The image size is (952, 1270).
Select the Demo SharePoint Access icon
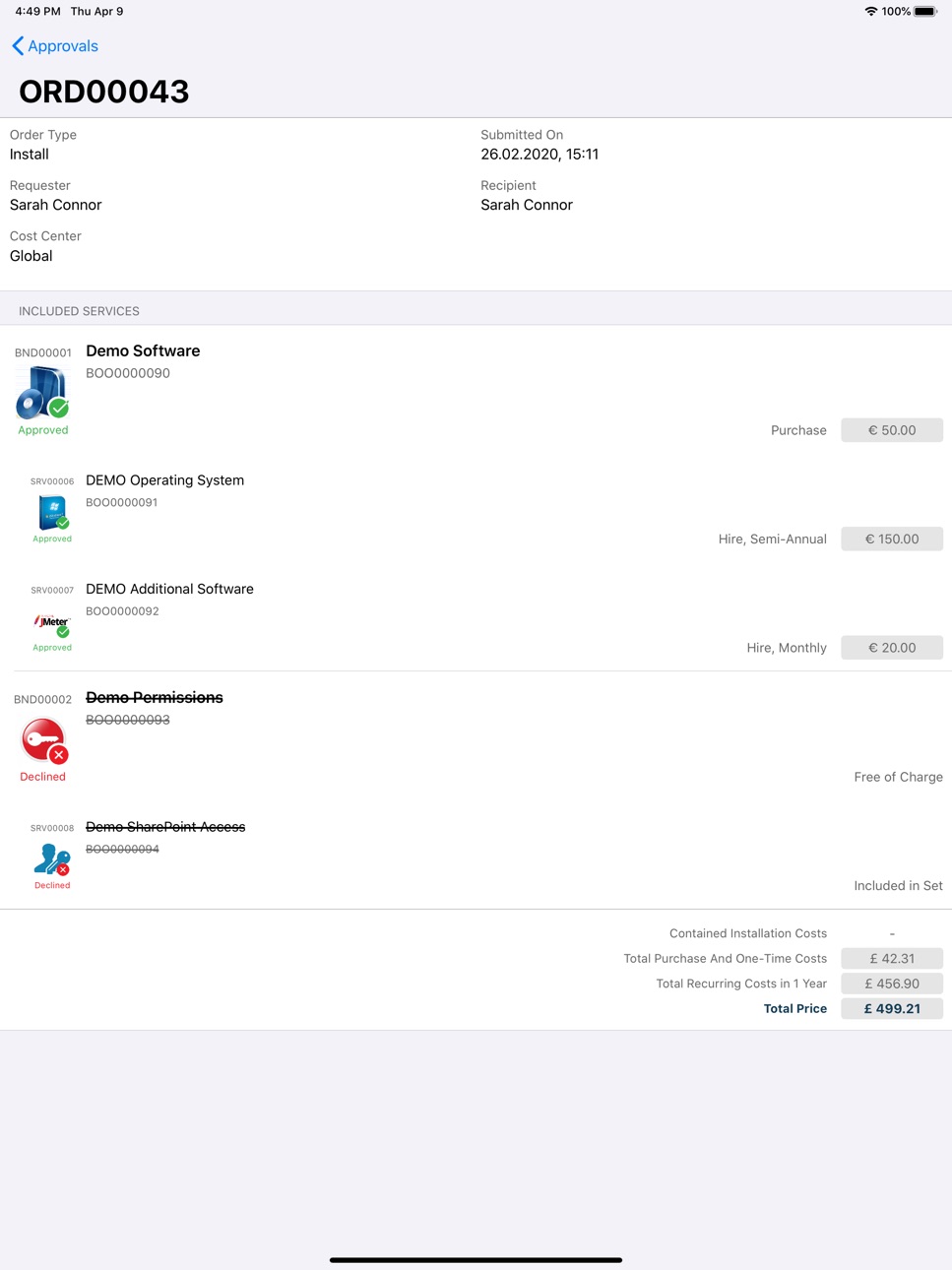52,859
